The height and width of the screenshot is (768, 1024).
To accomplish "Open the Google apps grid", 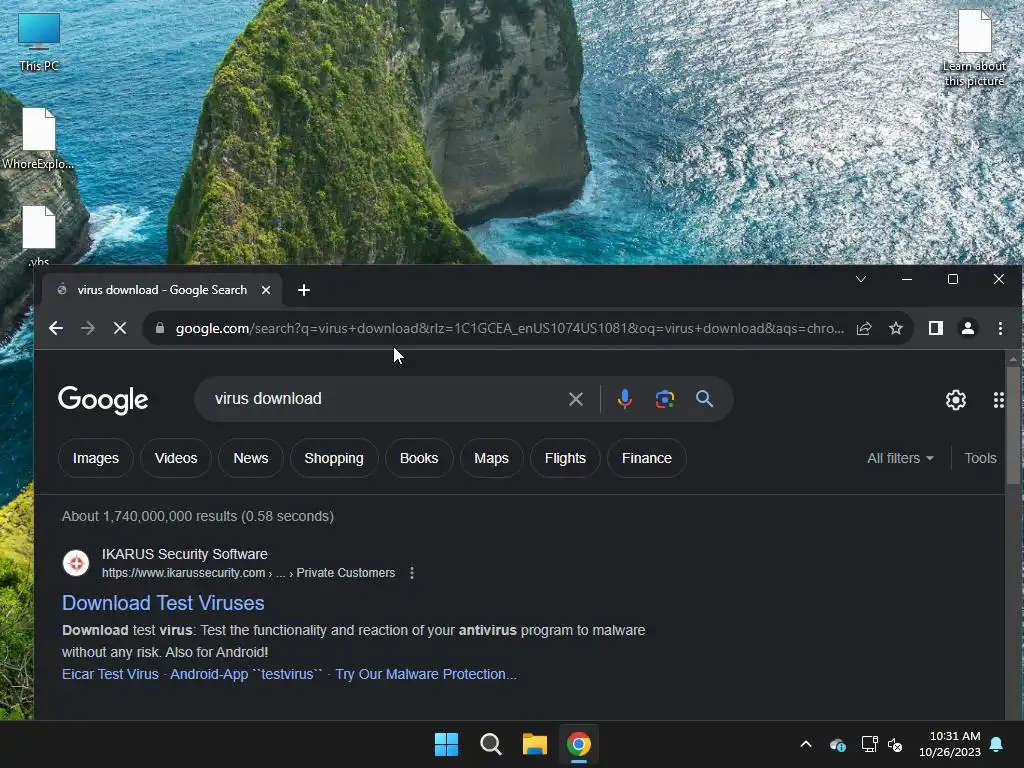I will click(999, 400).
